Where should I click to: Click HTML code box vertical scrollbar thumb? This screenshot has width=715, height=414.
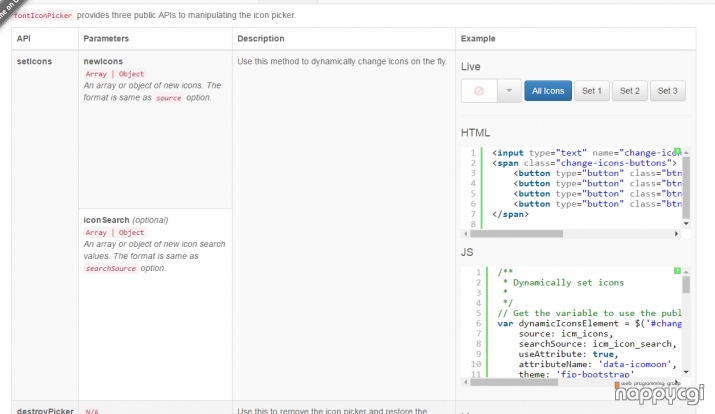[x=686, y=187]
